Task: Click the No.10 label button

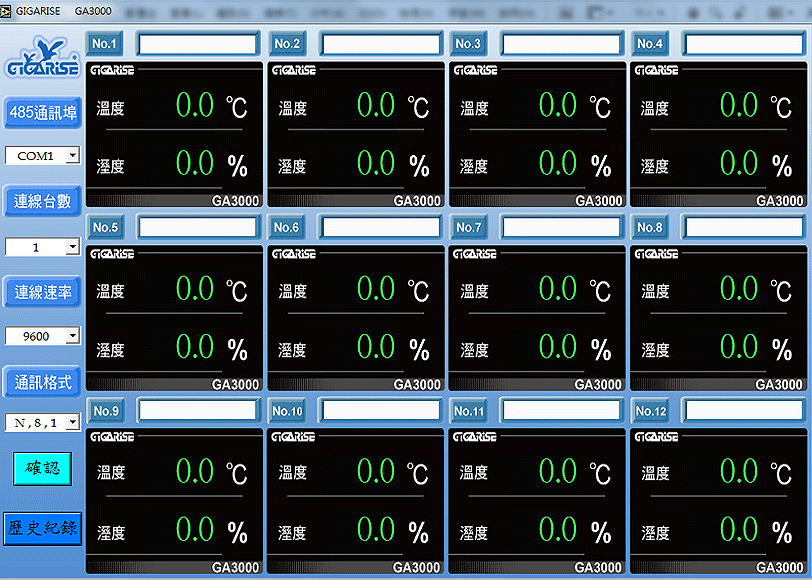Action: click(287, 411)
